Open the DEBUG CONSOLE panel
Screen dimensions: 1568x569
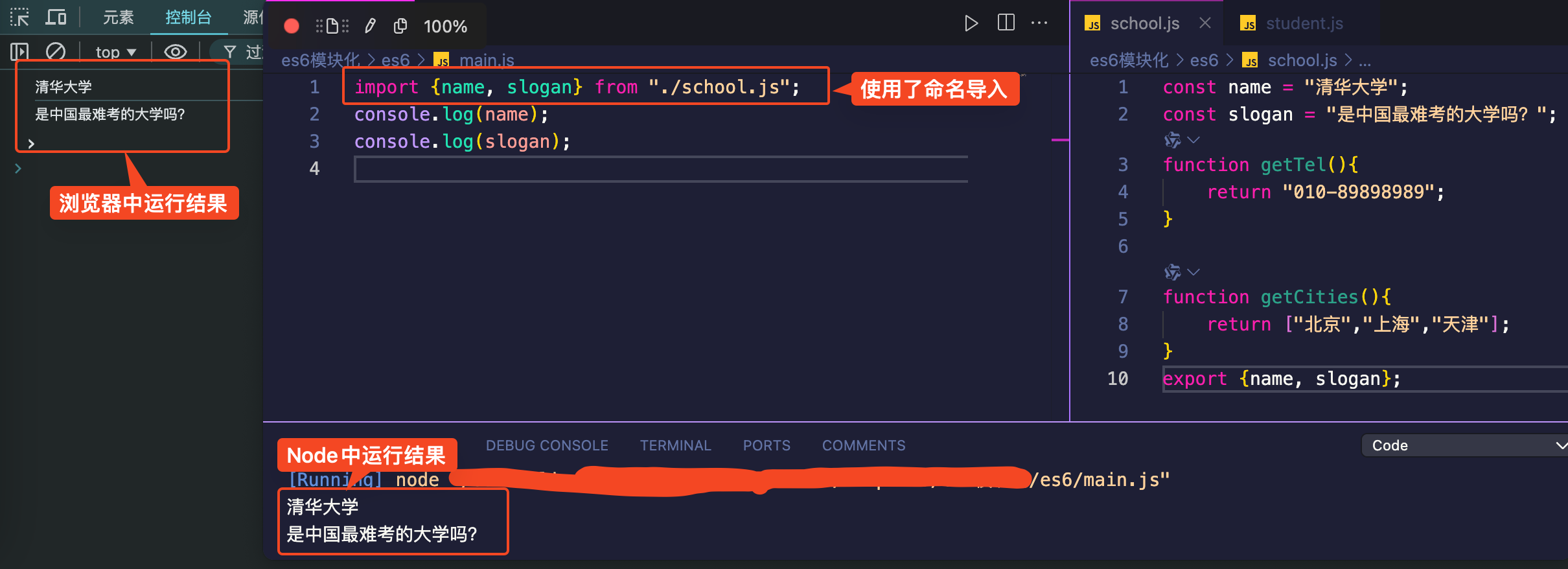547,445
